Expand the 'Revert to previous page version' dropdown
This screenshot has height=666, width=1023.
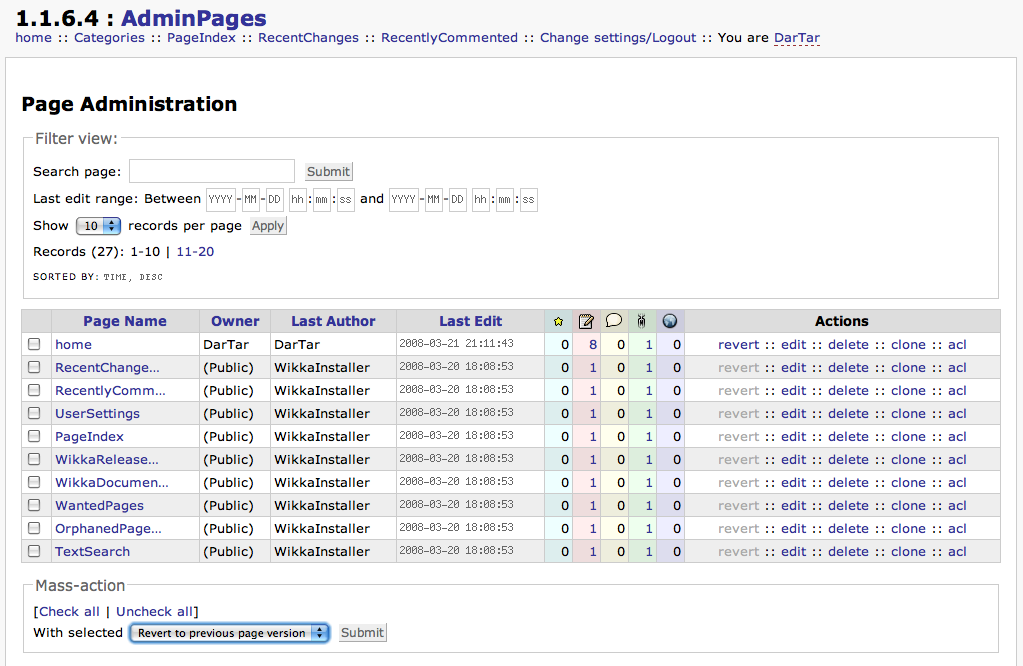tap(229, 633)
